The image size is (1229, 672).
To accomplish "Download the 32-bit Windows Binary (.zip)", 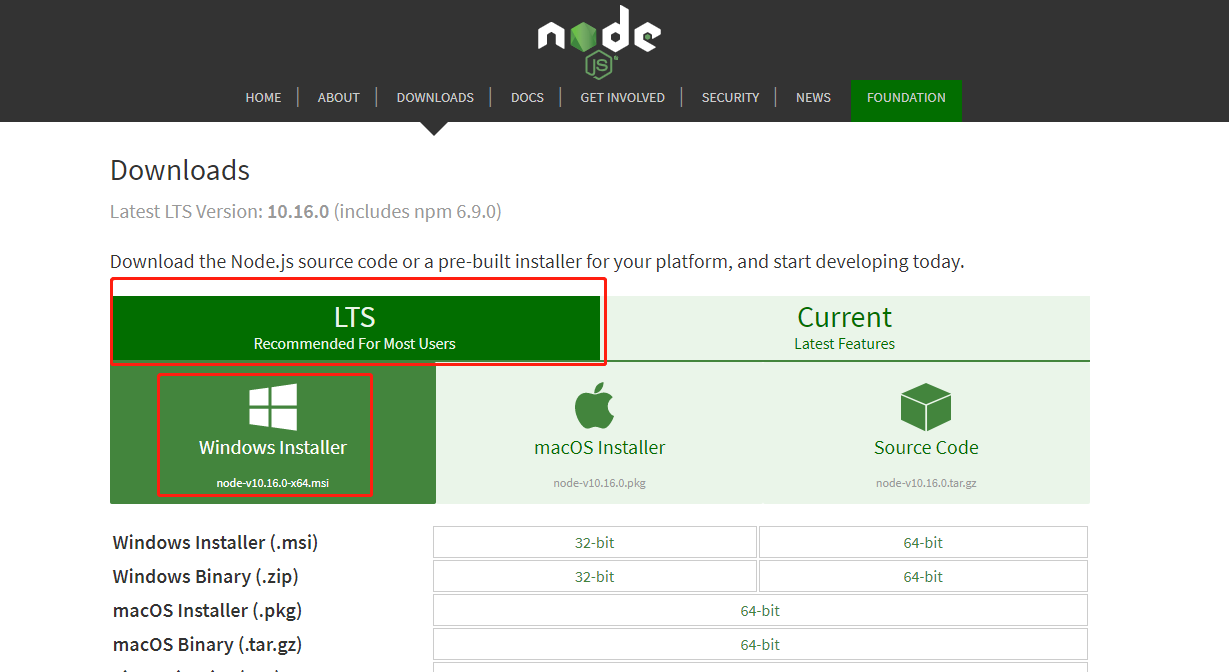I will (x=595, y=576).
